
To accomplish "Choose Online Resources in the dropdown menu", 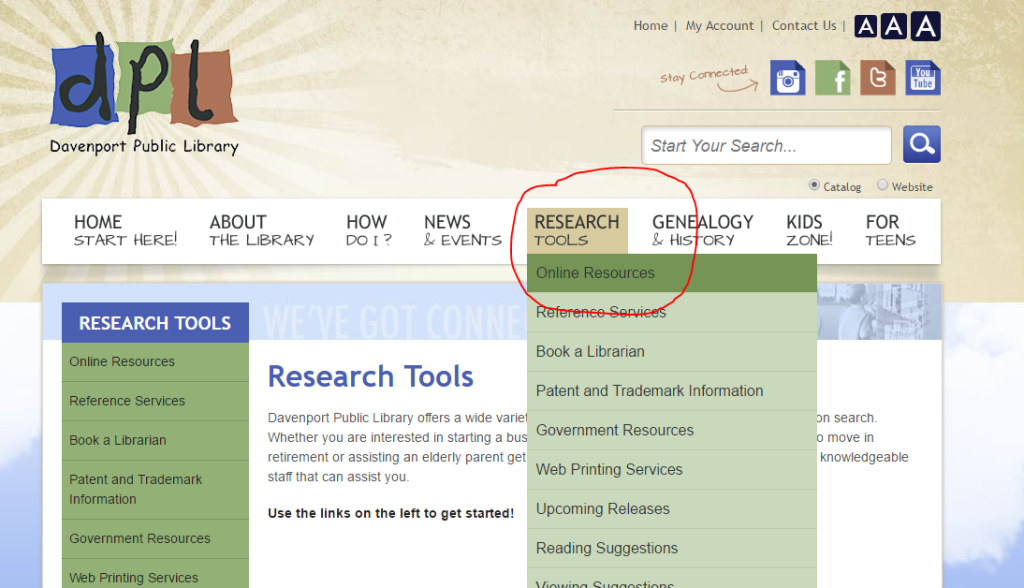I will click(x=595, y=273).
